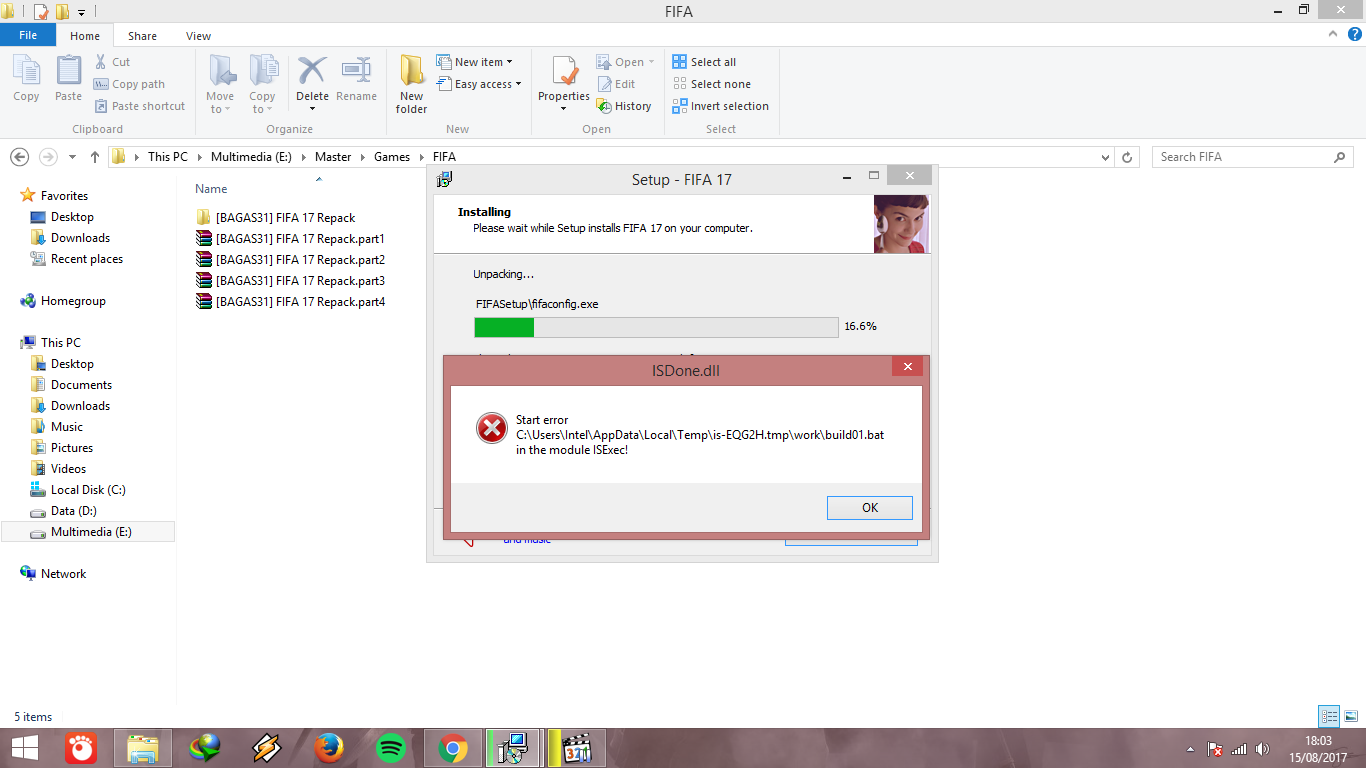Viewport: 1366px width, 768px height.
Task: Open the File menu
Action: [x=28, y=35]
